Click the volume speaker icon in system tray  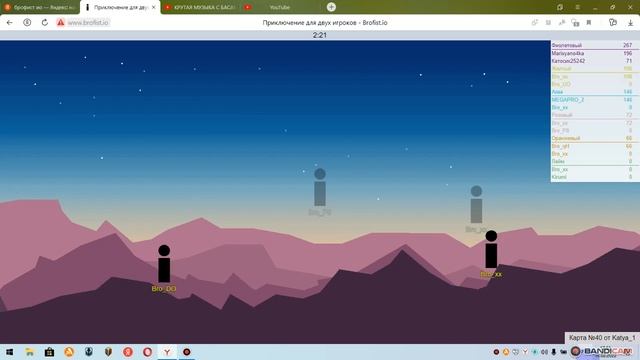point(544,352)
